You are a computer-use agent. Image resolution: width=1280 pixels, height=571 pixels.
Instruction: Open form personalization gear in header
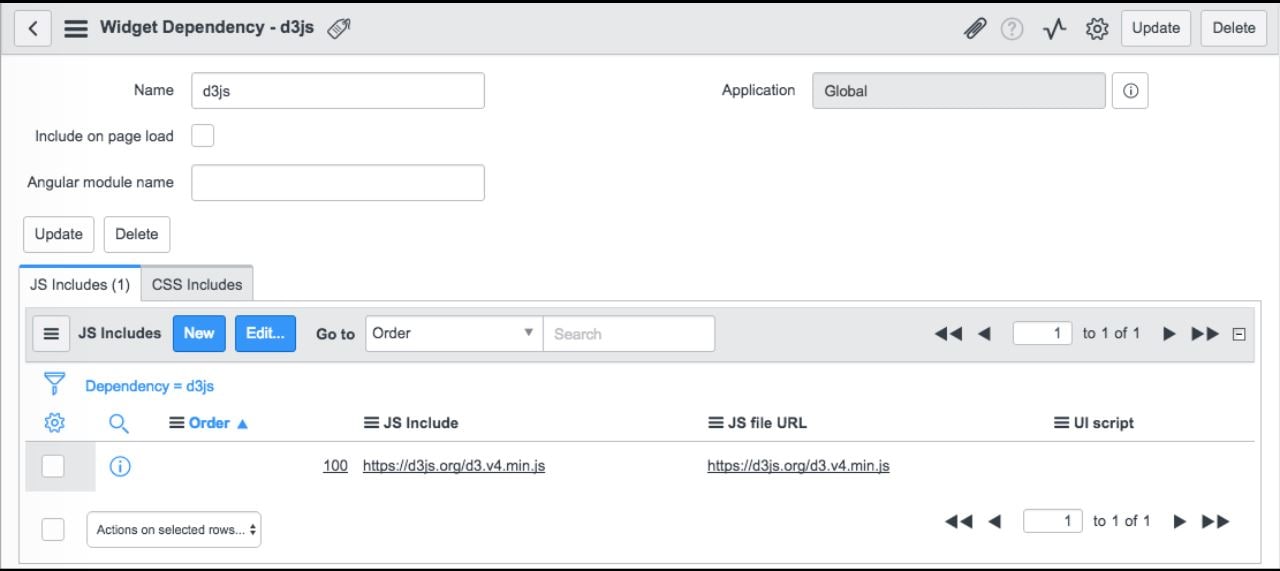[x=1097, y=29]
